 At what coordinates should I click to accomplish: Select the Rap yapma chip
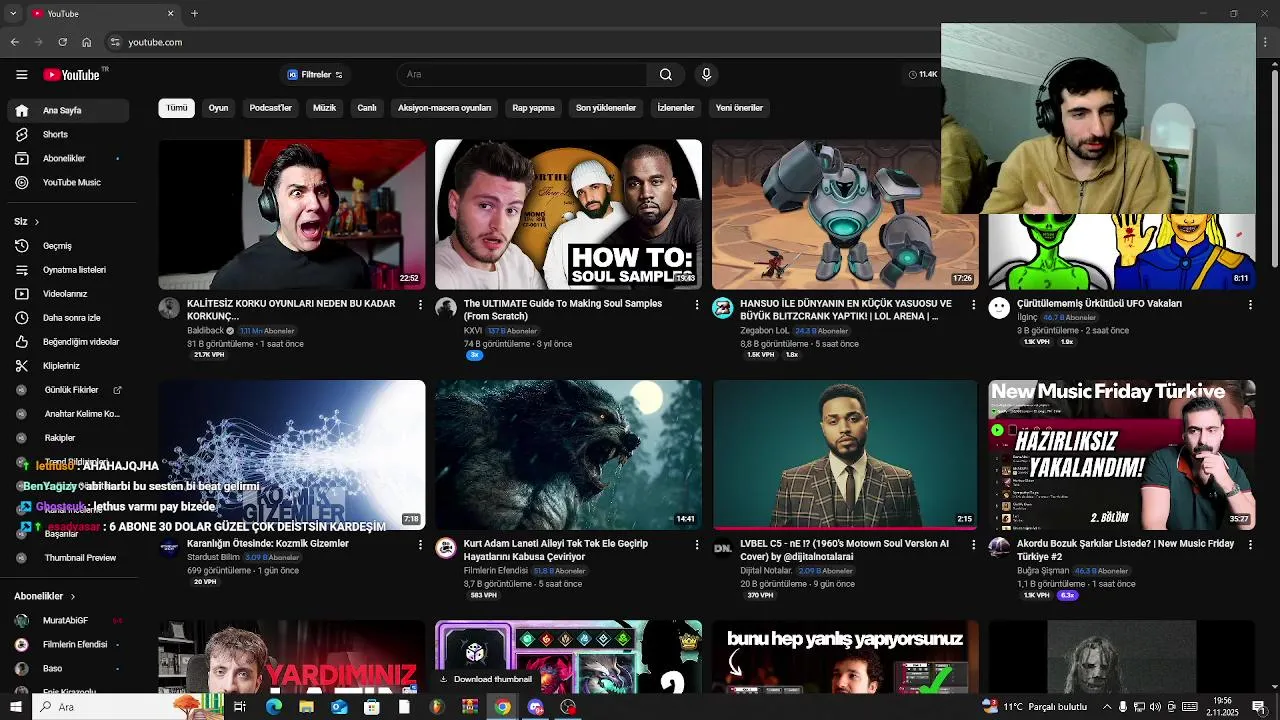click(x=533, y=108)
